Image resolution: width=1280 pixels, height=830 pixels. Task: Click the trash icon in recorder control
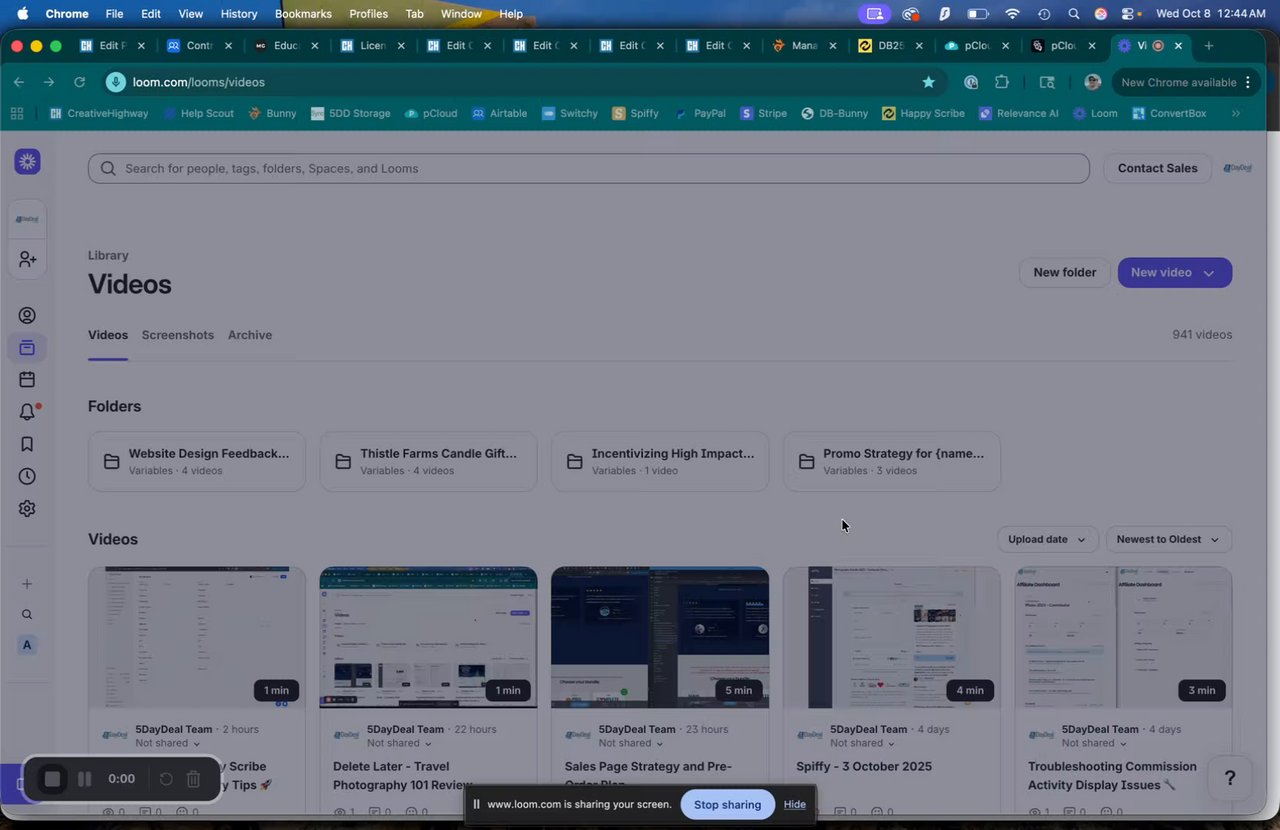click(x=194, y=779)
